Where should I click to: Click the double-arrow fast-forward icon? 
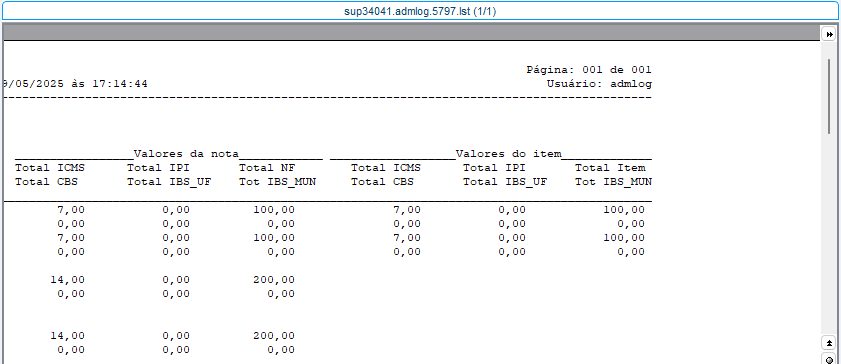click(829, 34)
